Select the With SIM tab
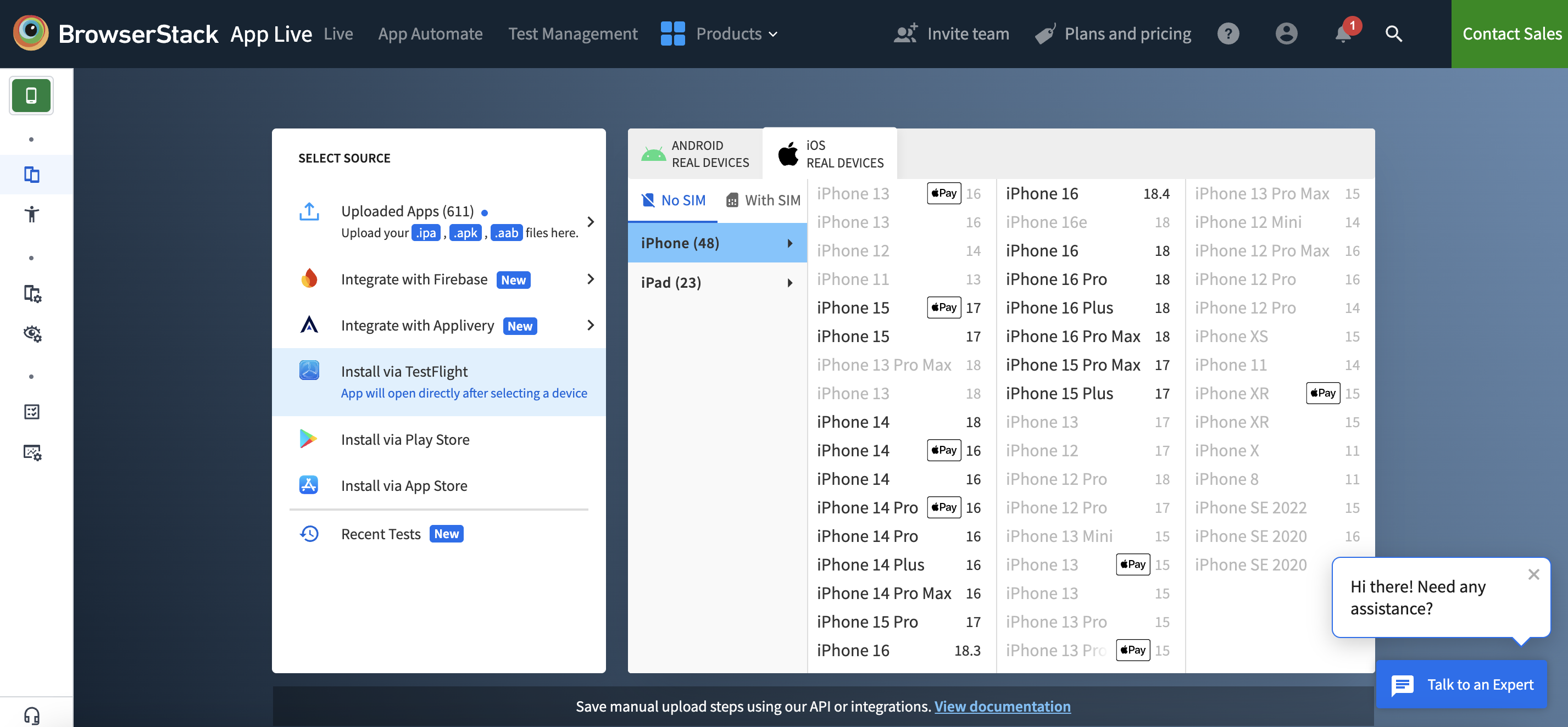1568x727 pixels. (763, 200)
